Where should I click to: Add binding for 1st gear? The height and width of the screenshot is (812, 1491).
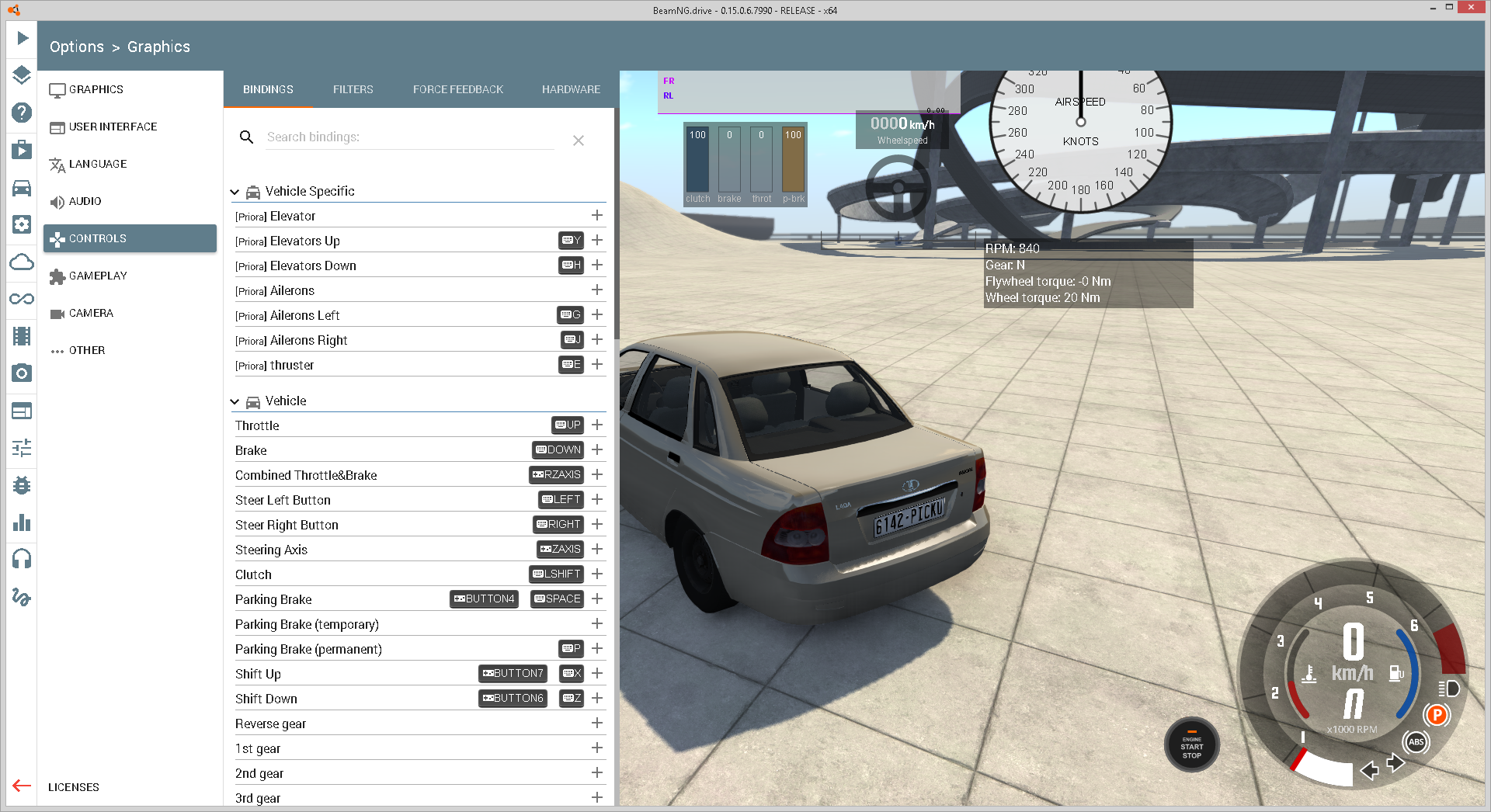(597, 748)
